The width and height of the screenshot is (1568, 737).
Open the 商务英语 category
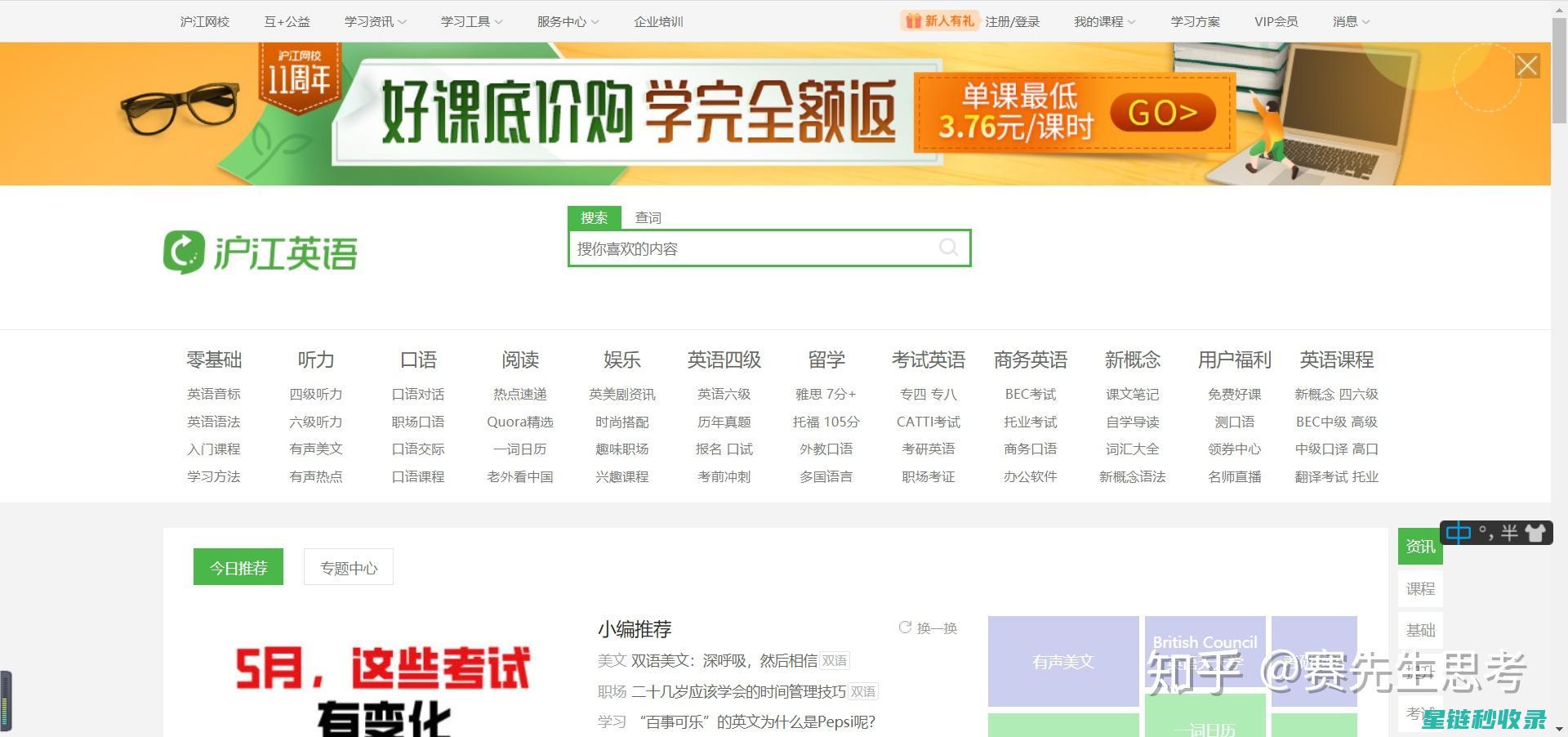pos(1031,360)
